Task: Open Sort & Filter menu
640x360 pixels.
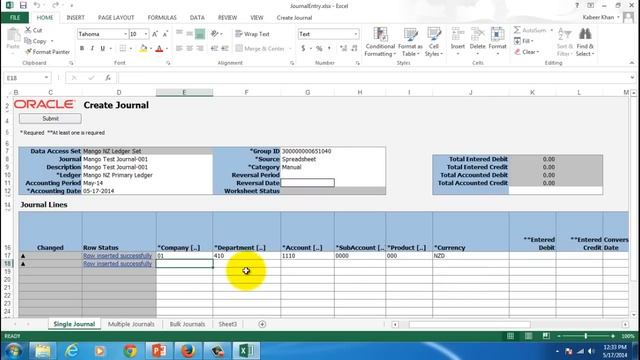Action: [564, 42]
